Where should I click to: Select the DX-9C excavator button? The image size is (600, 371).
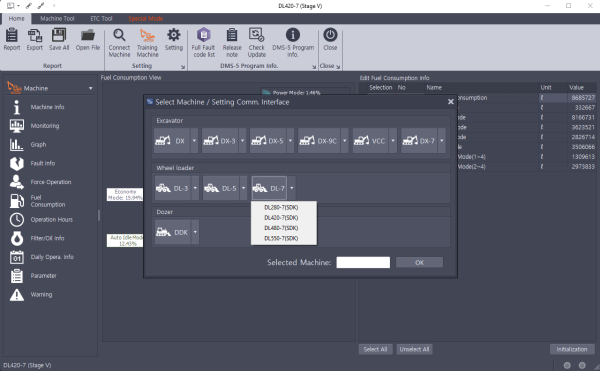[x=319, y=141]
